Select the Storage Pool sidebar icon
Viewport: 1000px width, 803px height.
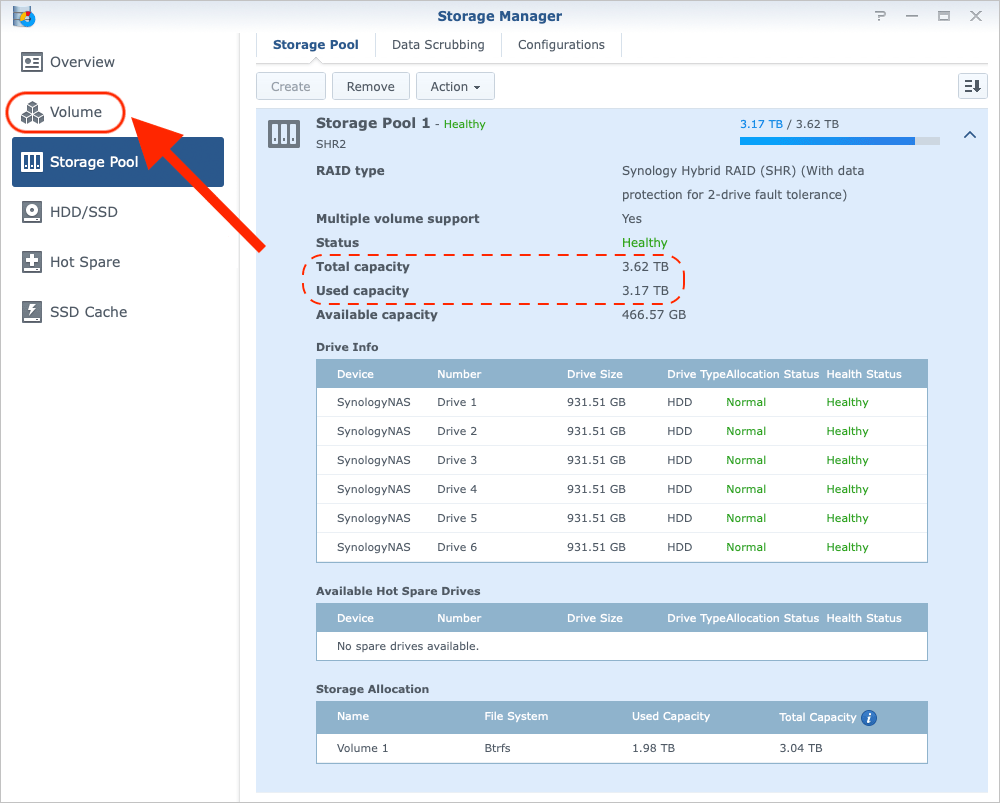(x=32, y=162)
